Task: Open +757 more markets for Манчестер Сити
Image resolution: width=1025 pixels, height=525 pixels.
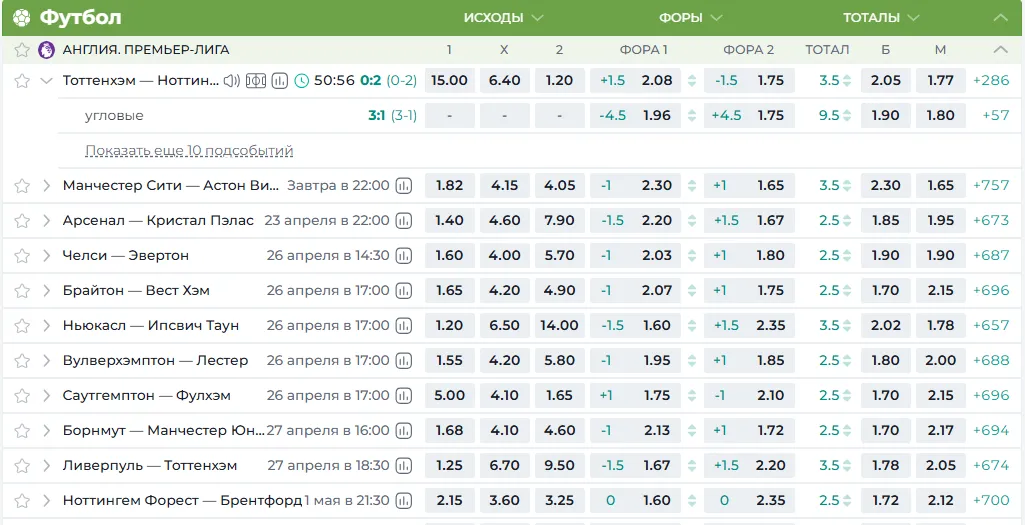Action: click(x=991, y=185)
